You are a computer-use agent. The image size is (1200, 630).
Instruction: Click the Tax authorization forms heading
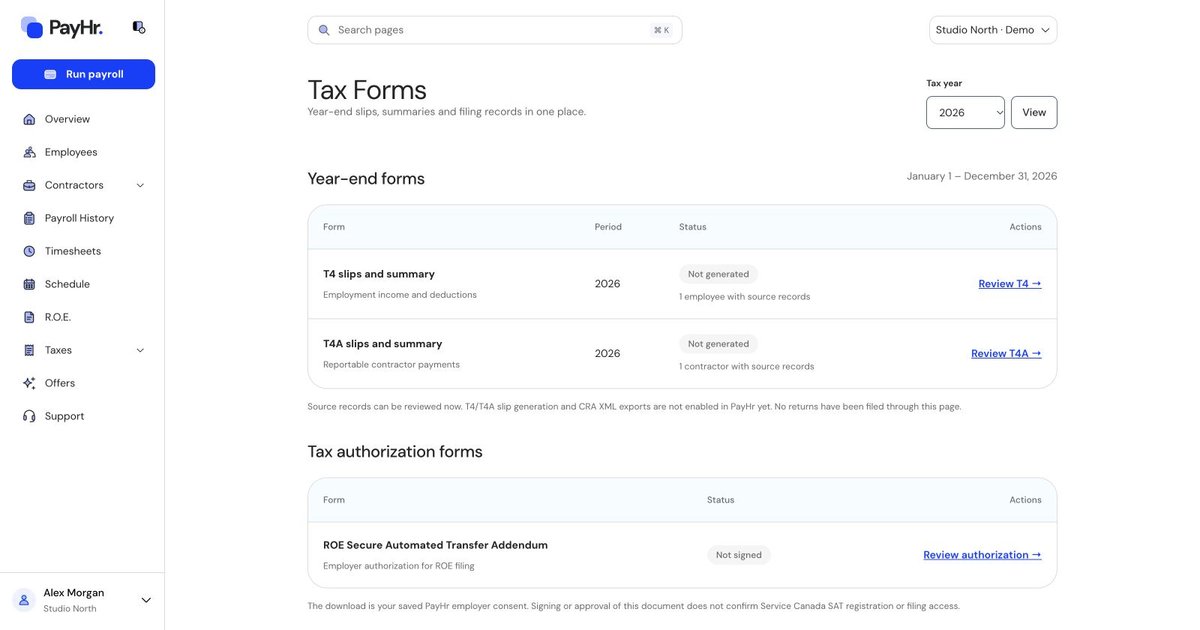point(395,452)
